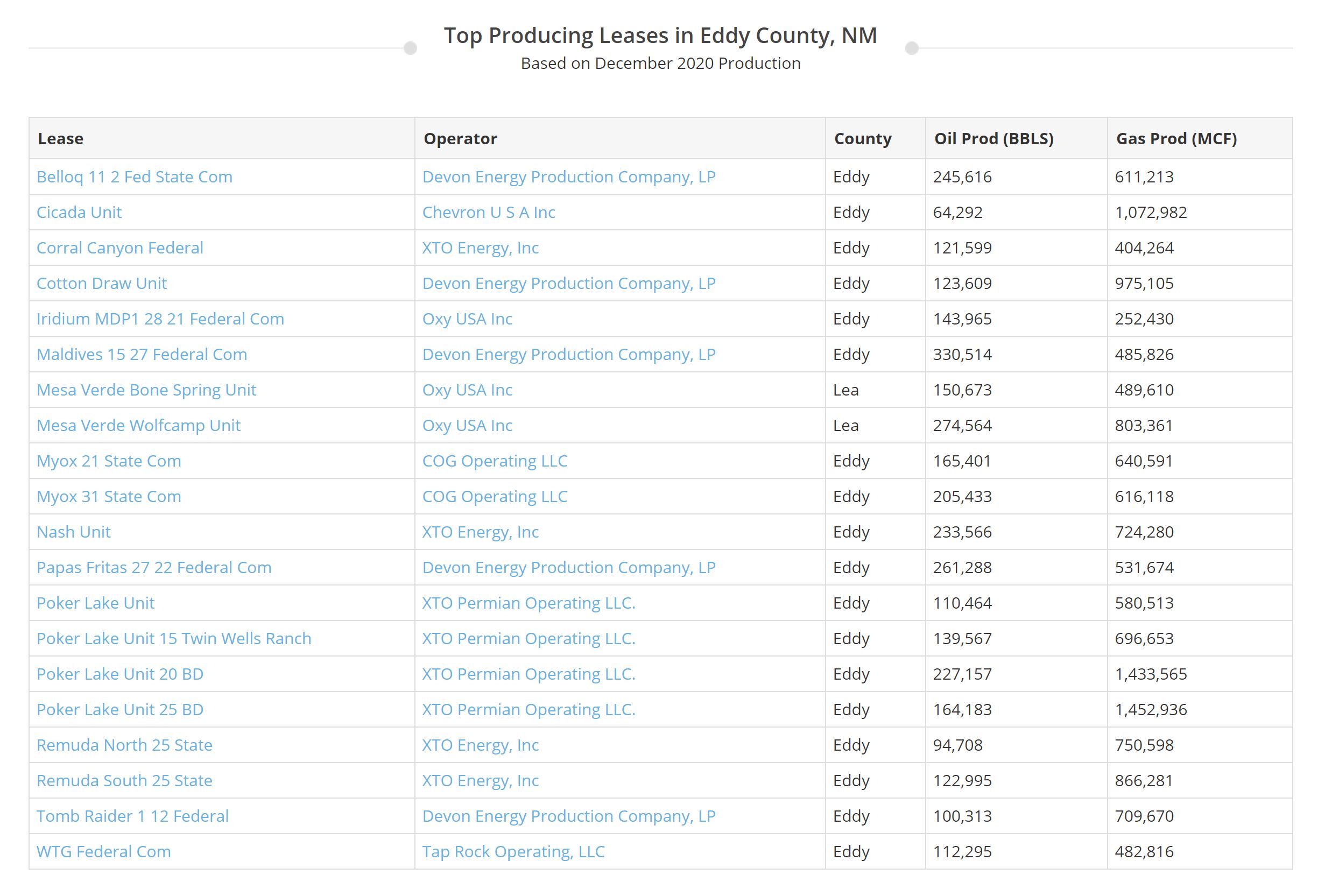Open Poker Lake Unit 20 BD lease
The height and width of the screenshot is (896, 1325).
point(121,674)
